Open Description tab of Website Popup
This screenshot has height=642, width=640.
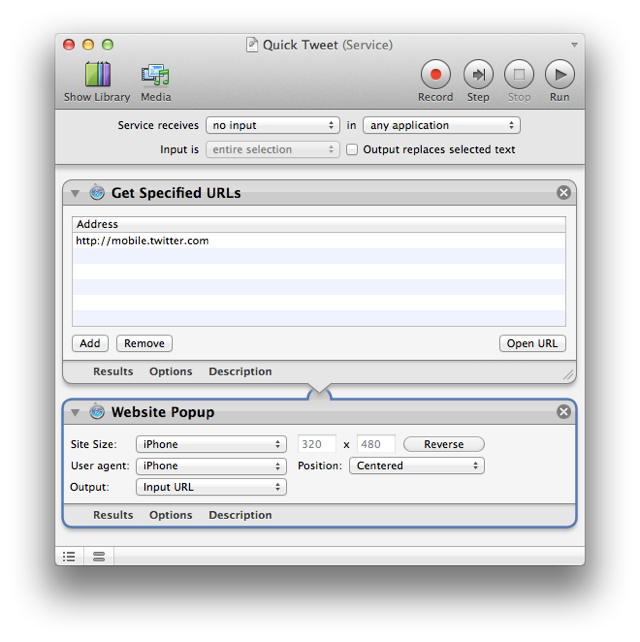coord(240,516)
